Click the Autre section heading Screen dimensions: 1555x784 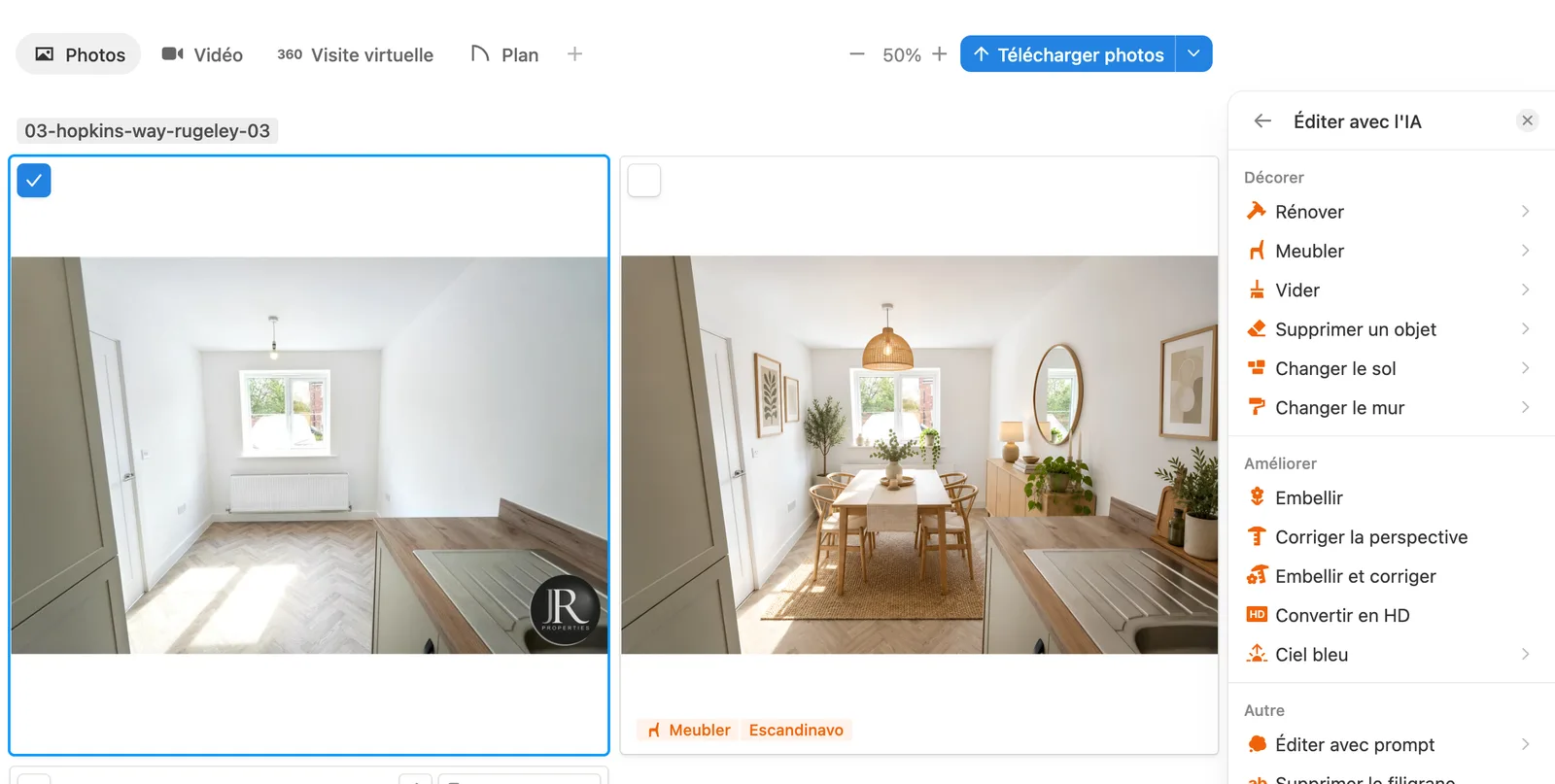click(1263, 710)
